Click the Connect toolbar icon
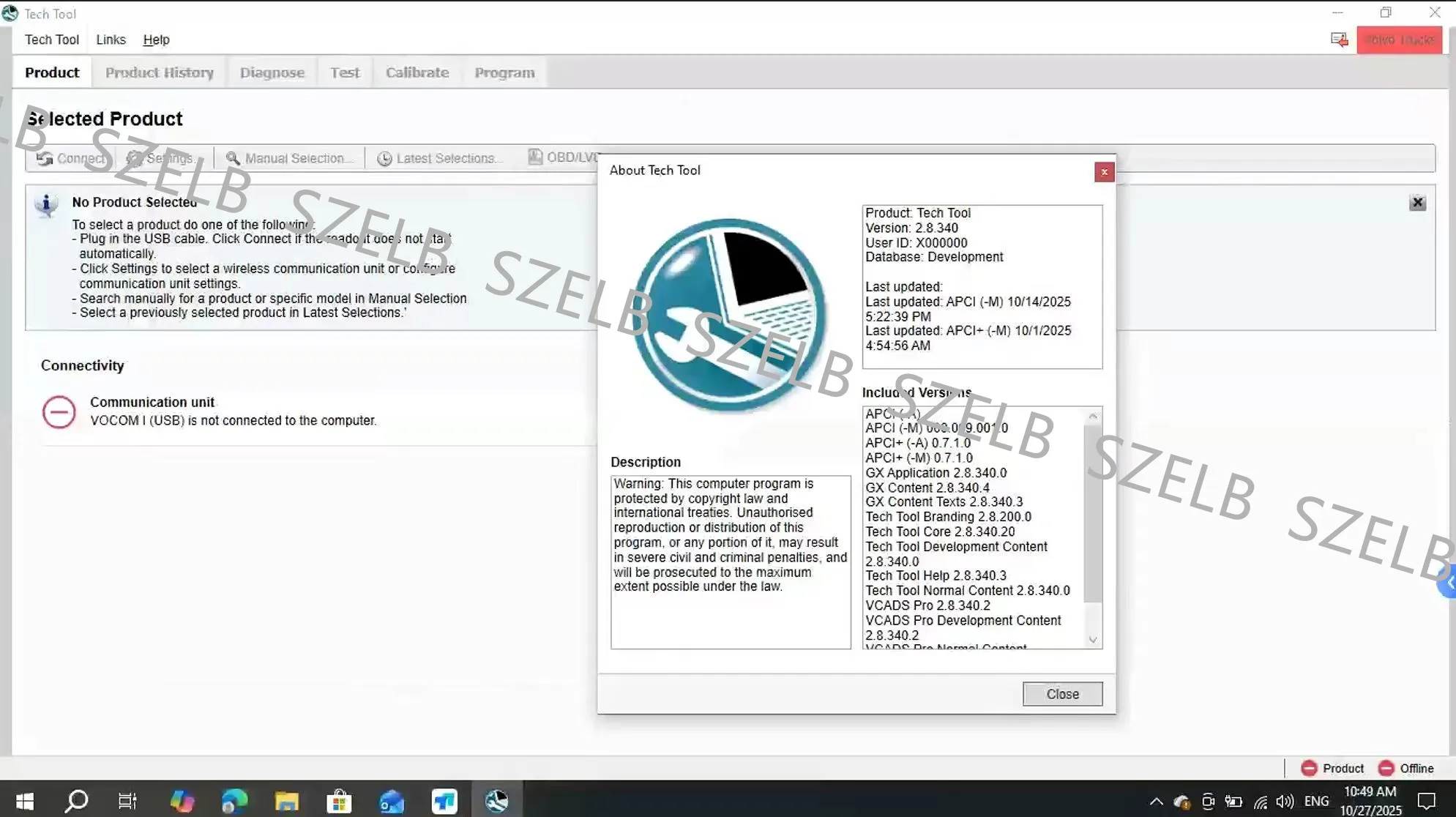The height and width of the screenshot is (817, 1456). point(45,158)
